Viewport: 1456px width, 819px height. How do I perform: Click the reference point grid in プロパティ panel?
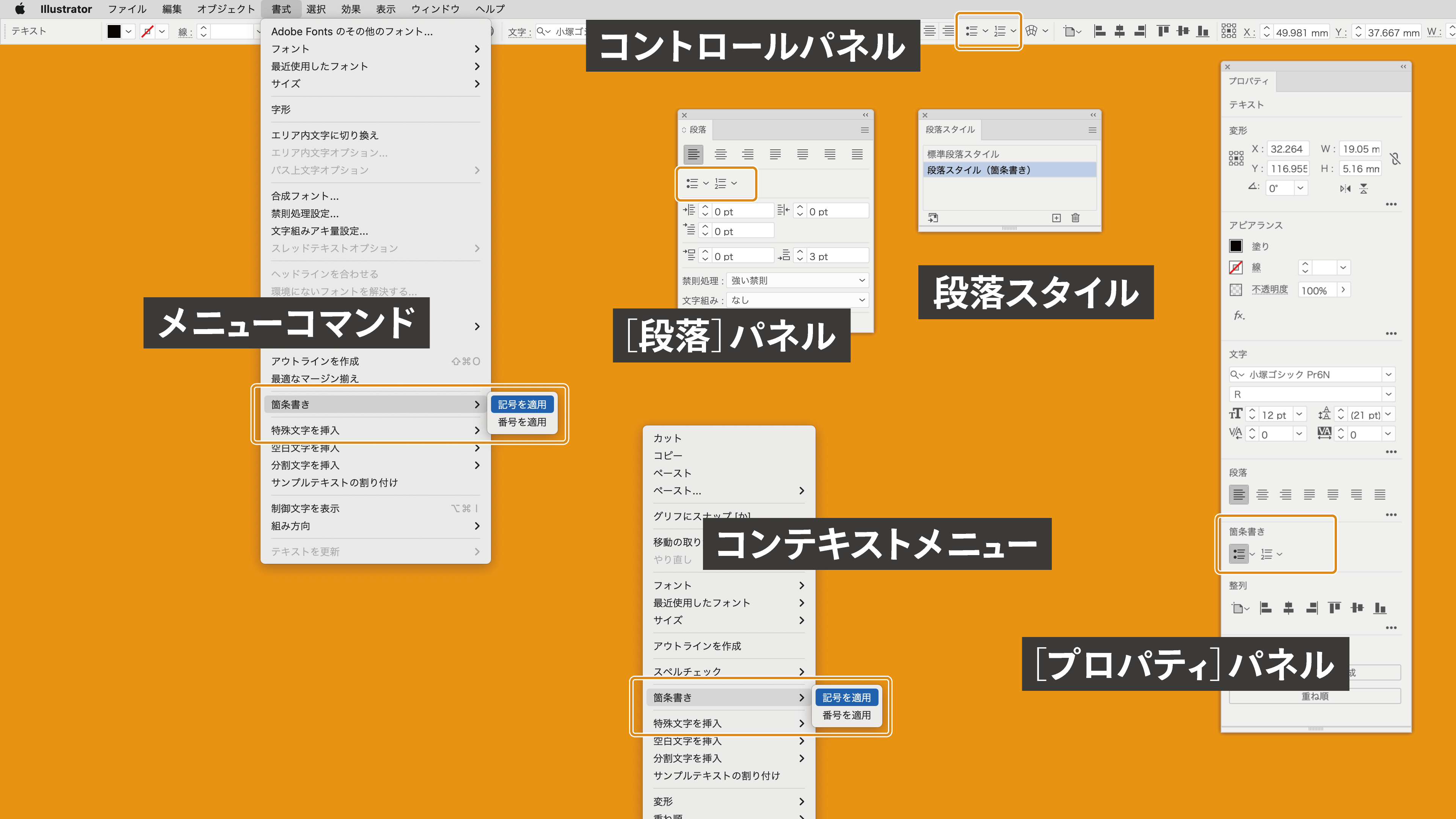tap(1236, 158)
